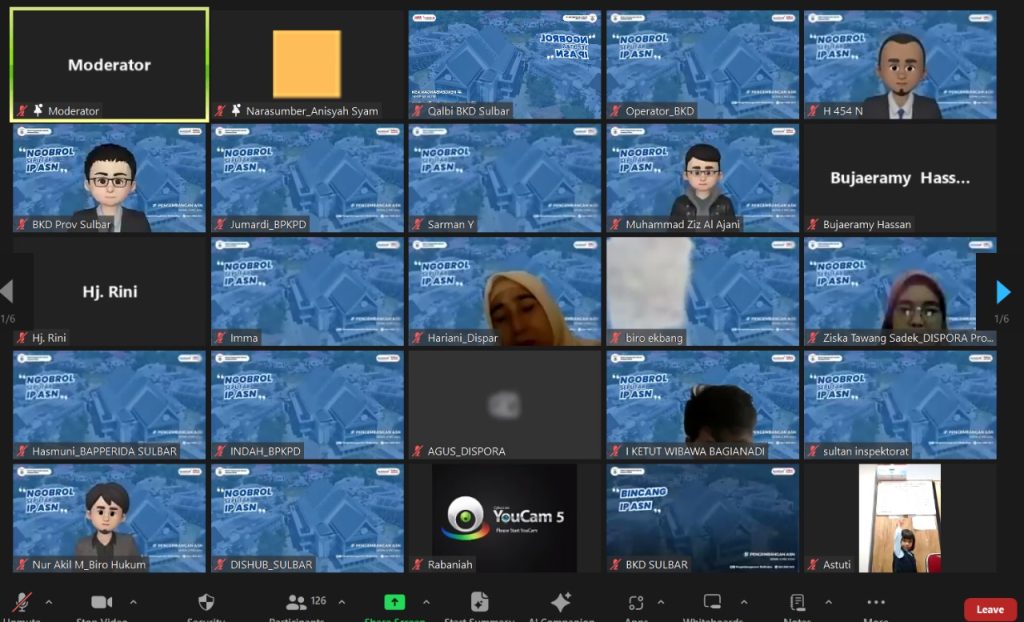Open the AI Companion sparkle icon
The height and width of the screenshot is (622, 1024).
[x=561, y=602]
